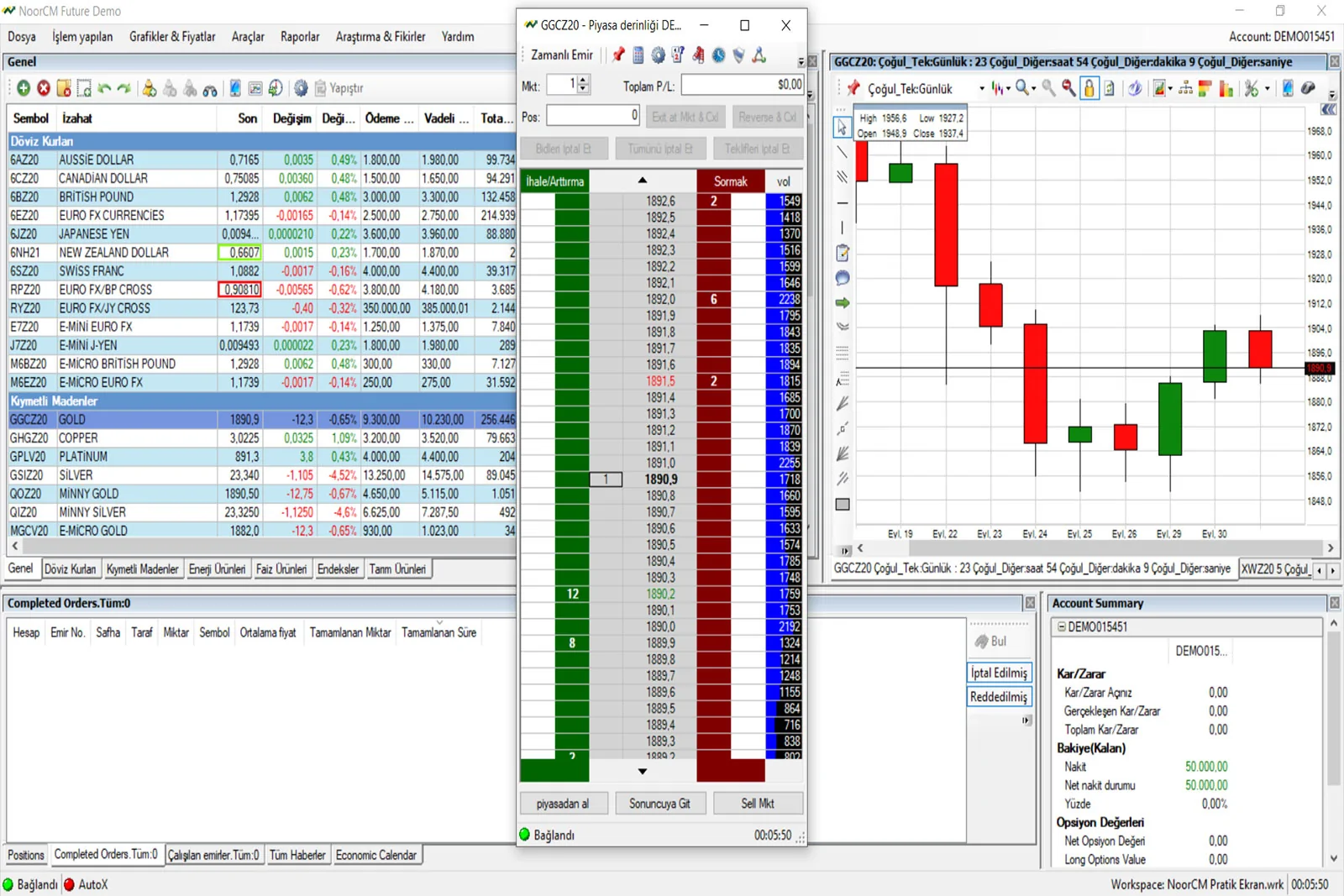Toggle the Reddedilmiş filter
Screen dimensions: 1344x896
[x=998, y=697]
